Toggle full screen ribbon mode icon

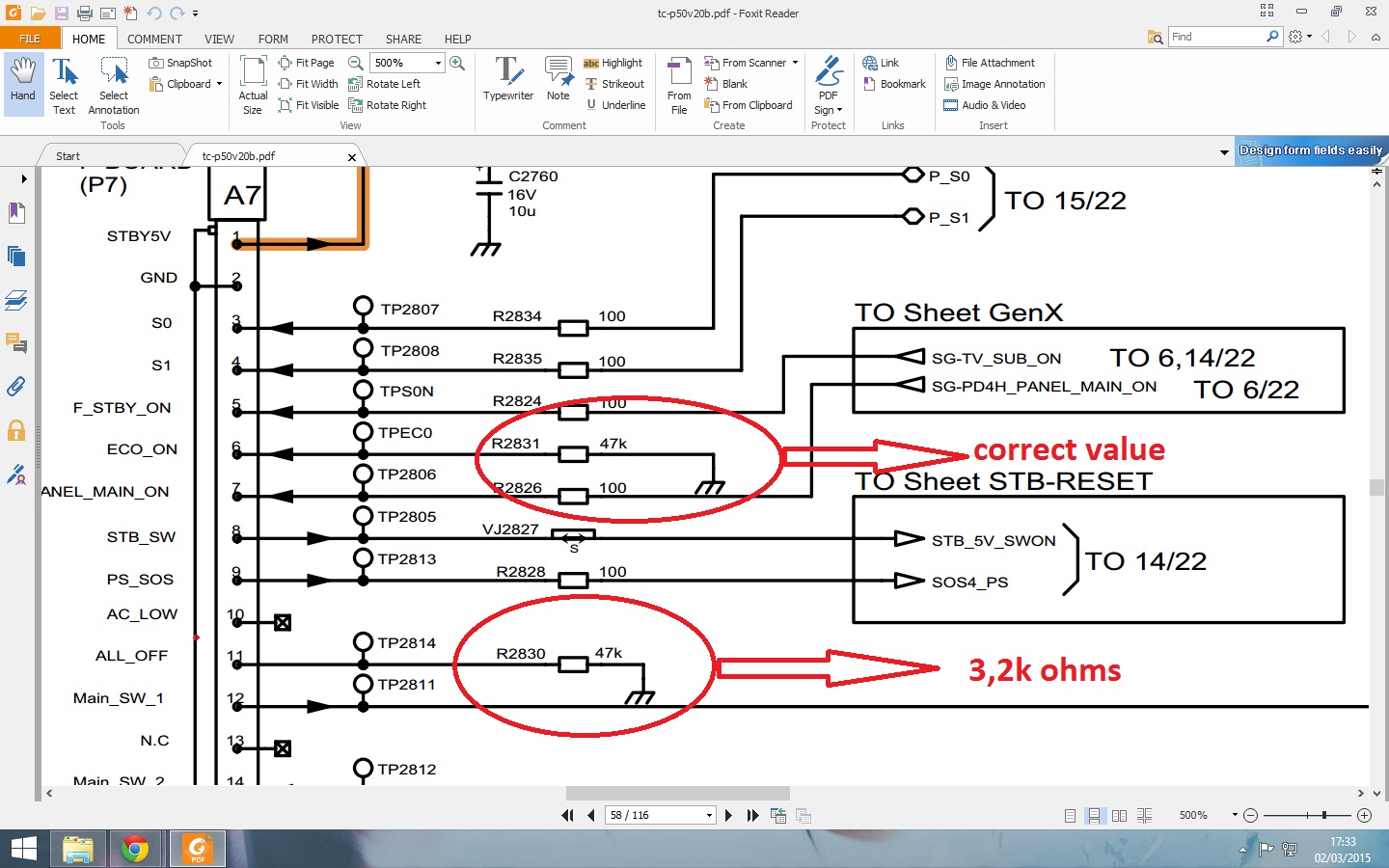1266,12
